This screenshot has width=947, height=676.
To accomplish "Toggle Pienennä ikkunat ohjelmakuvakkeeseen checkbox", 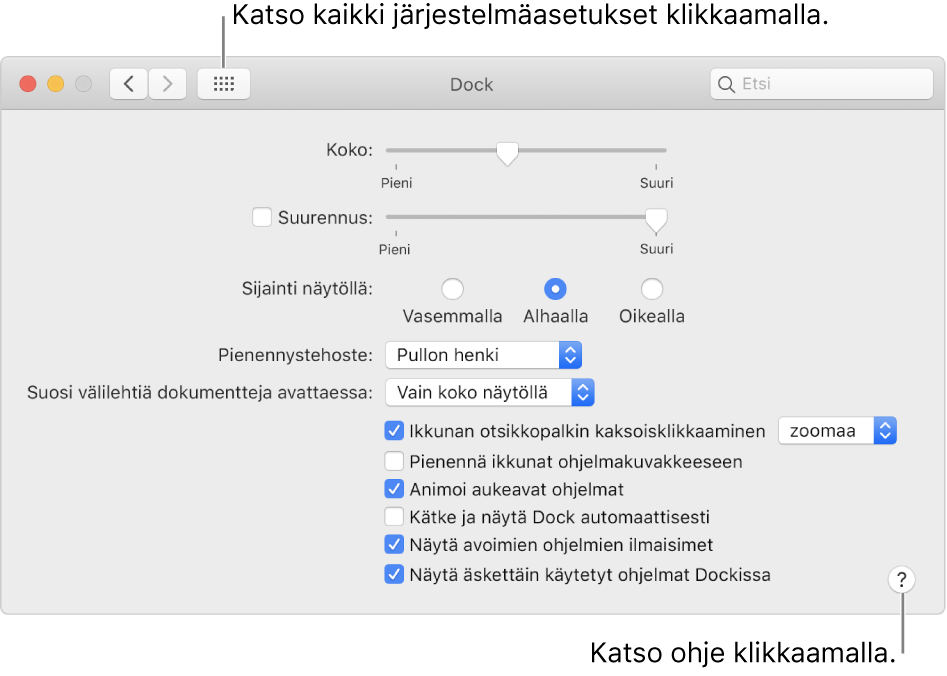I will (x=394, y=462).
